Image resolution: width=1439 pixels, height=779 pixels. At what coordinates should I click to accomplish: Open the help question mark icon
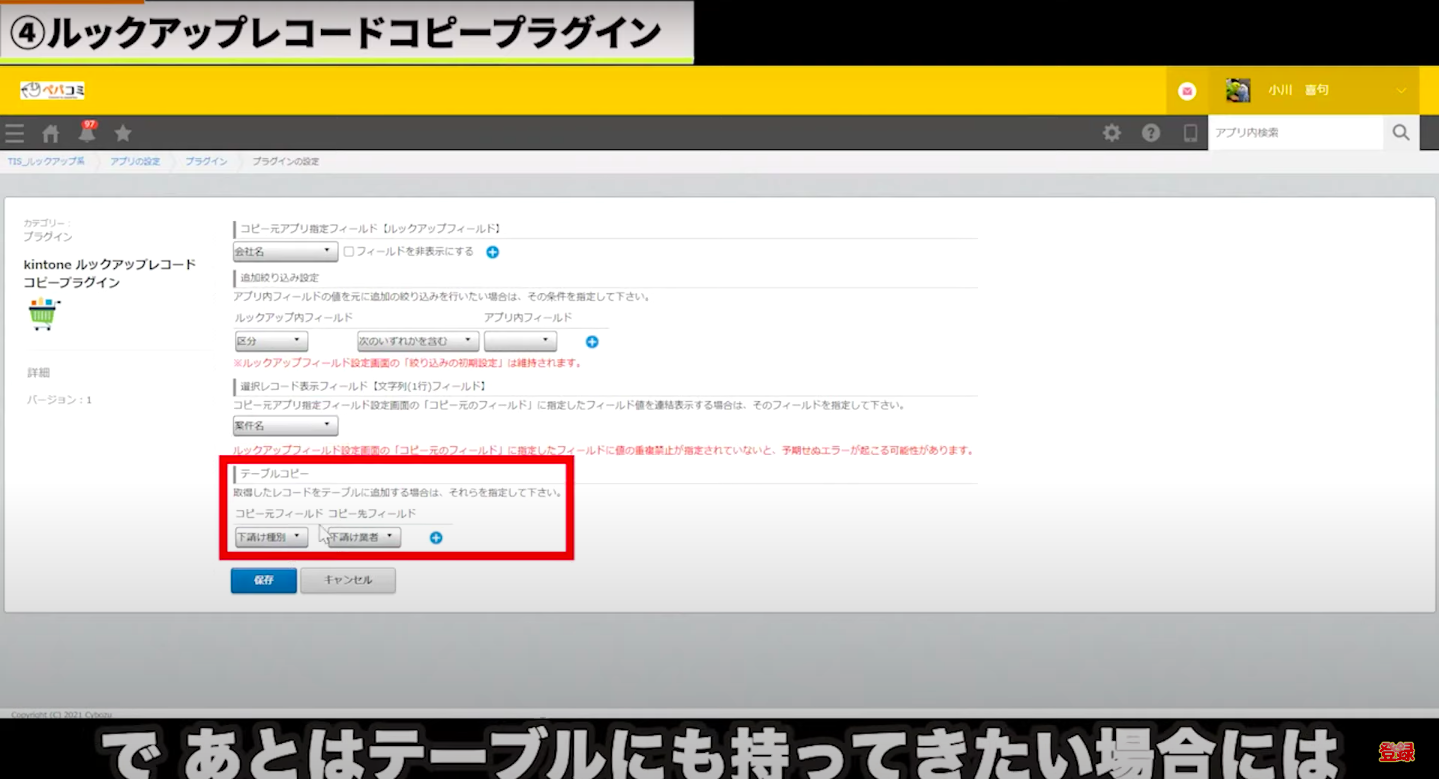click(1151, 133)
